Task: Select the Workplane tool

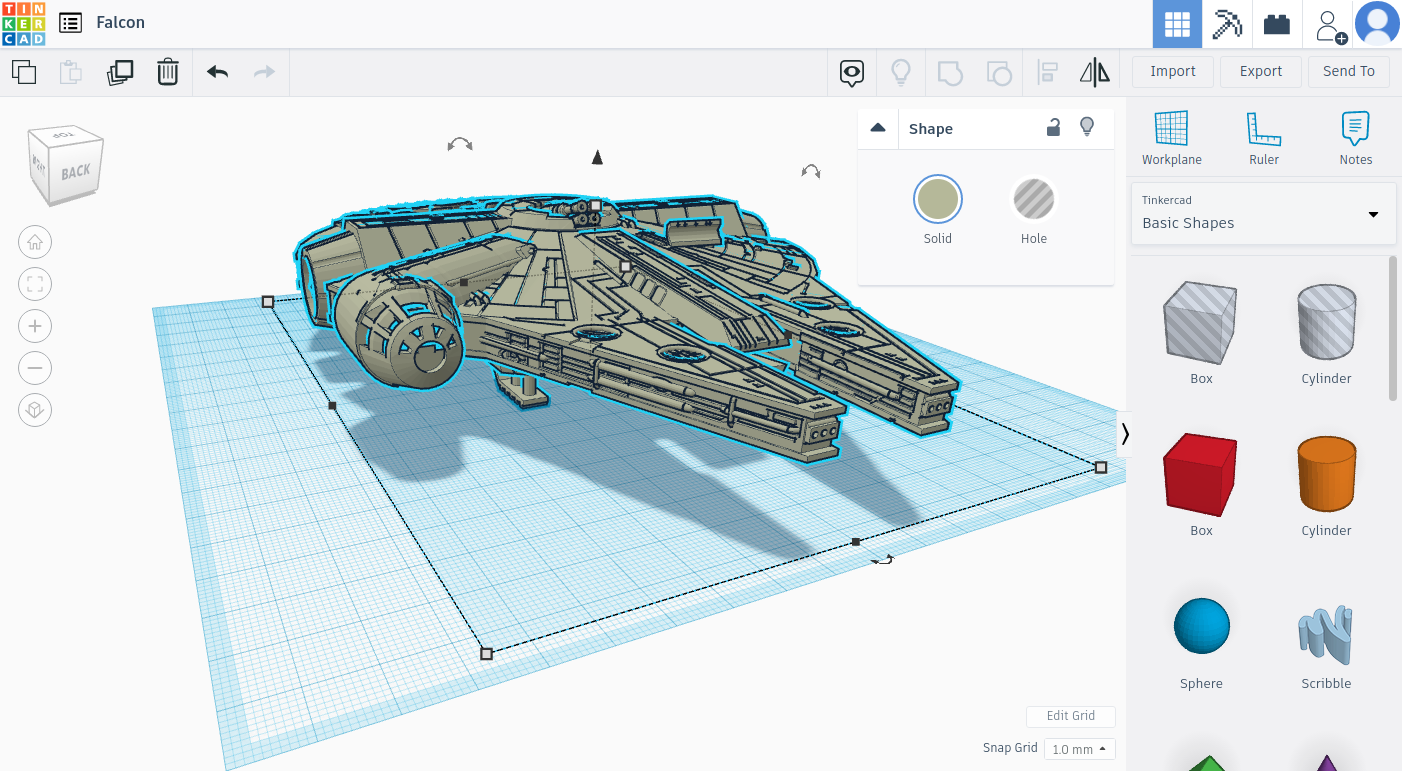Action: pyautogui.click(x=1172, y=139)
